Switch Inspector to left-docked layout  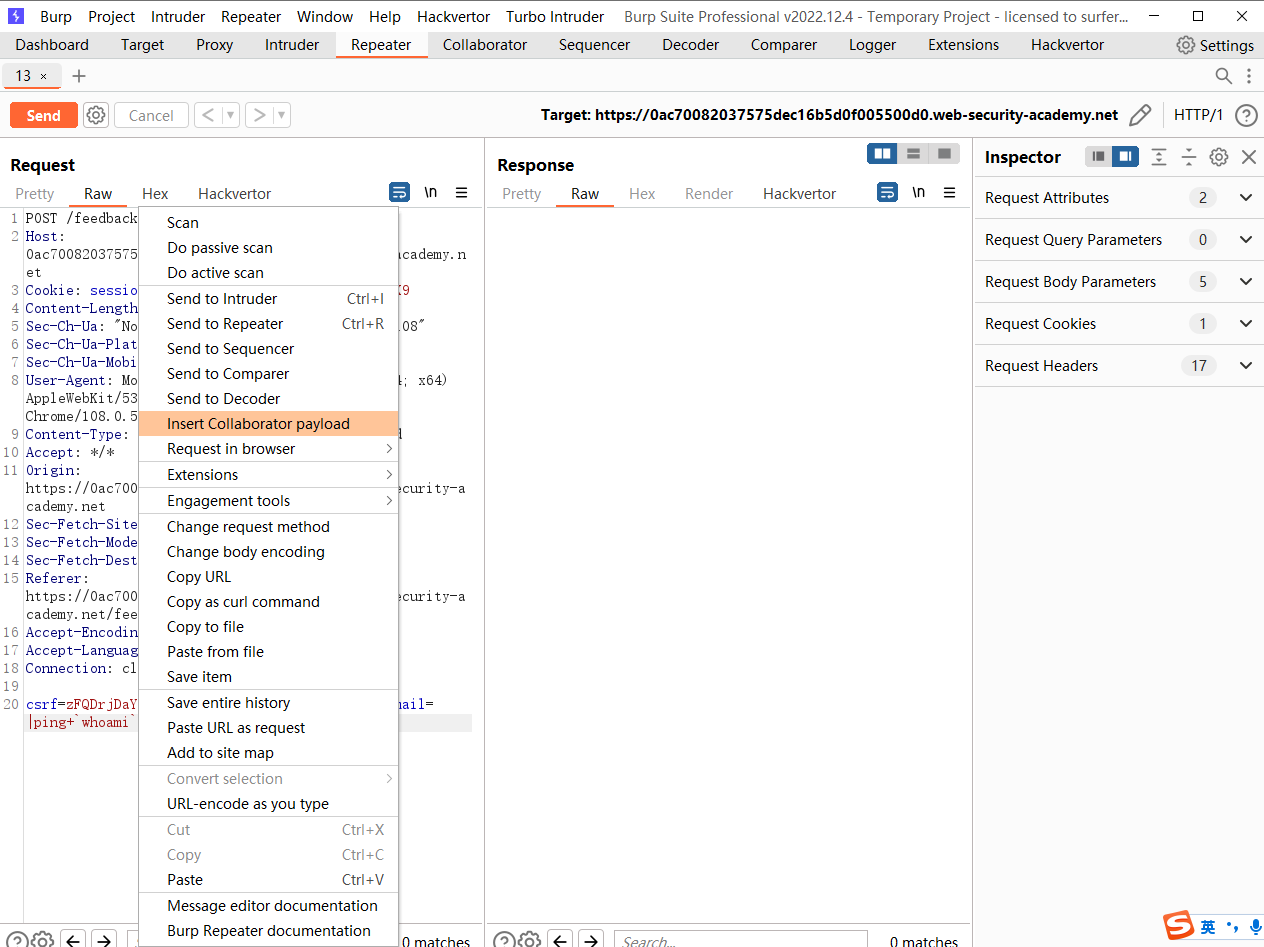point(1099,157)
